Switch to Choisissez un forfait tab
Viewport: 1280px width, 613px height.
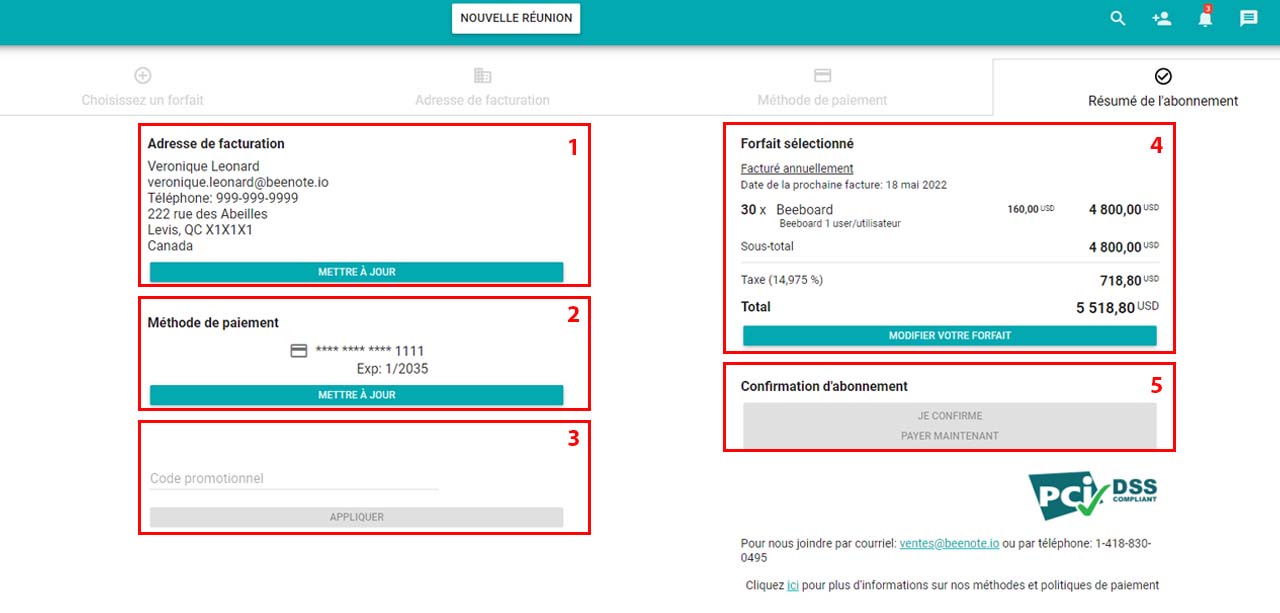coord(143,87)
